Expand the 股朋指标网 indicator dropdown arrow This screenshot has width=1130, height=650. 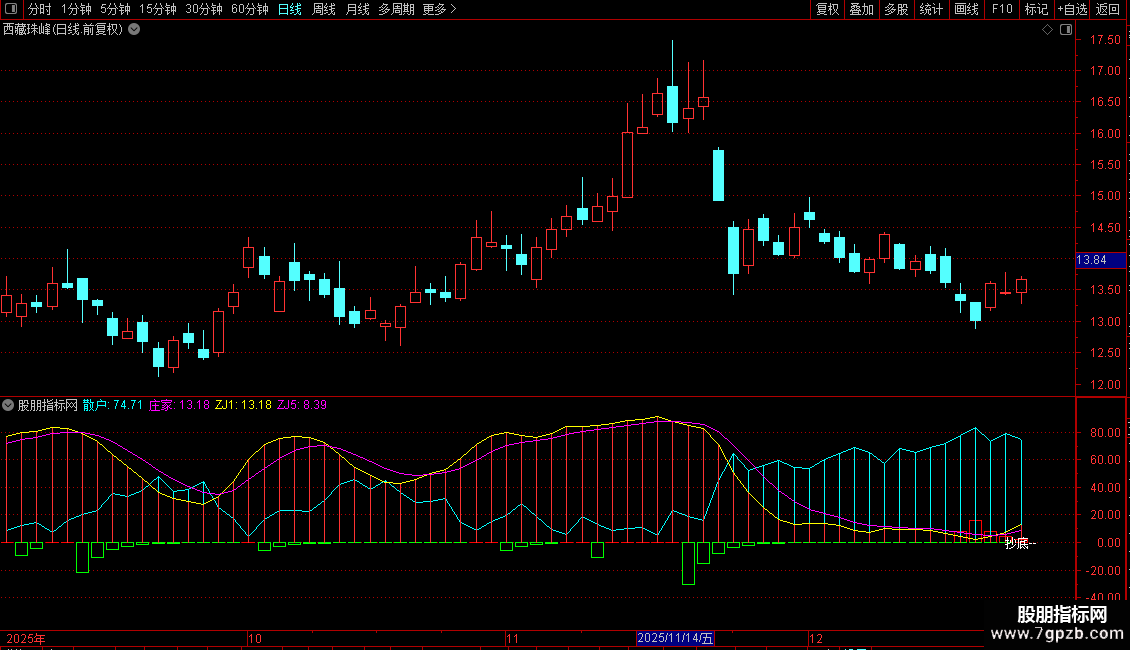(x=9, y=405)
